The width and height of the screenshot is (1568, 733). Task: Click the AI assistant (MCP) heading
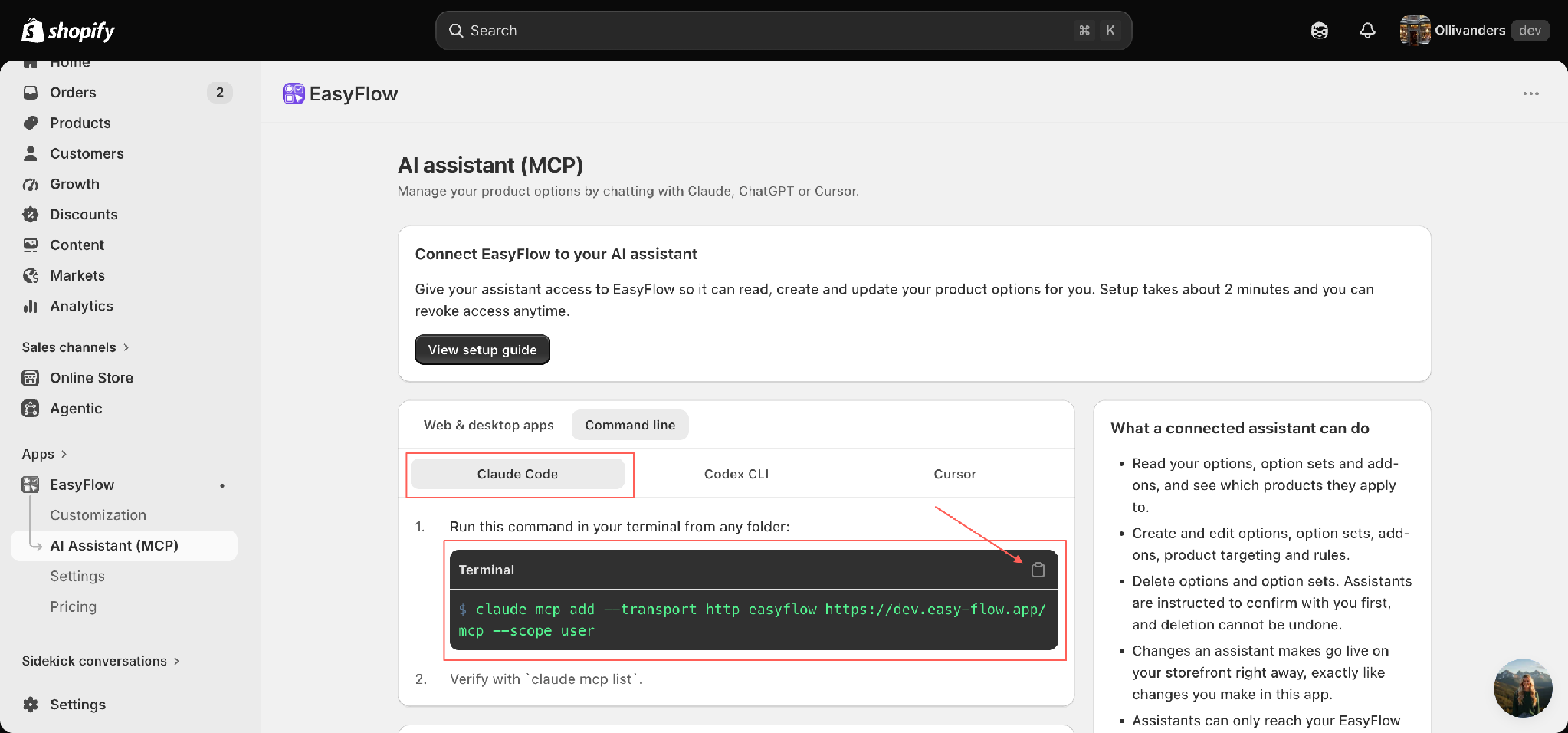click(490, 166)
